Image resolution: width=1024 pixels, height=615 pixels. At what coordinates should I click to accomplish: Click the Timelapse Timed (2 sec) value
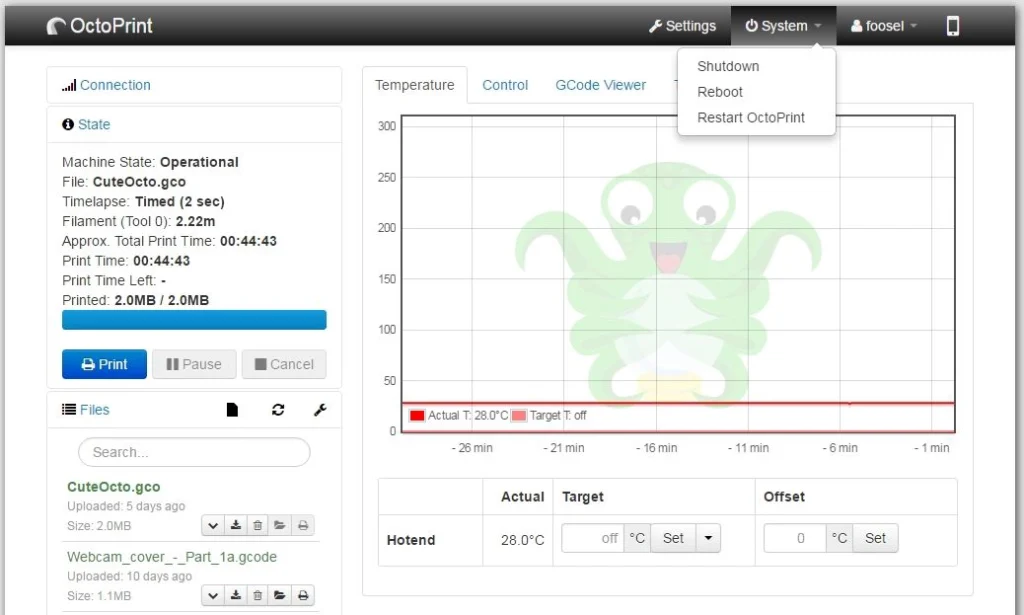(180, 201)
